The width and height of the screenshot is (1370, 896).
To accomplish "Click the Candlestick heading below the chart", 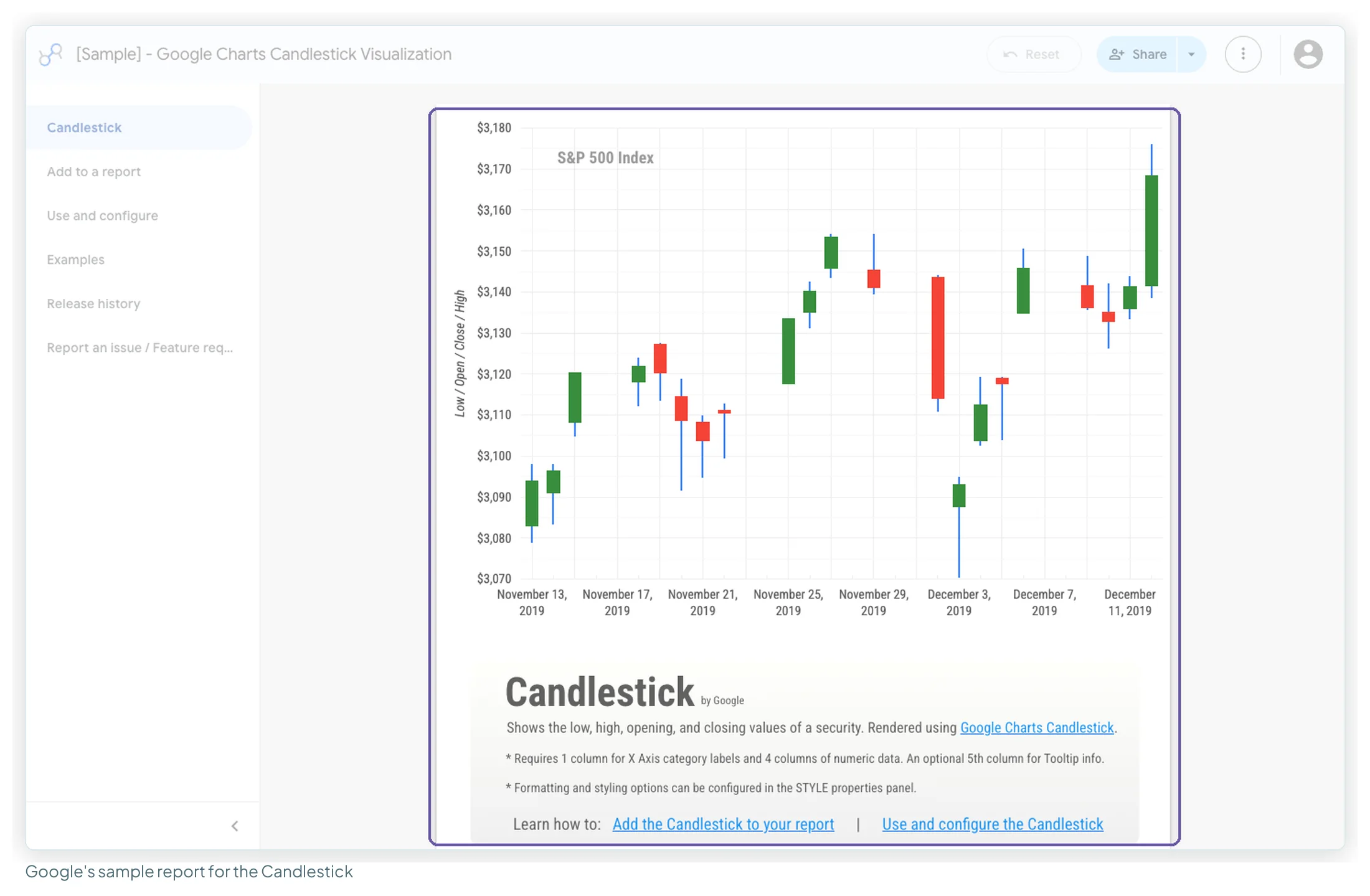I will point(600,692).
